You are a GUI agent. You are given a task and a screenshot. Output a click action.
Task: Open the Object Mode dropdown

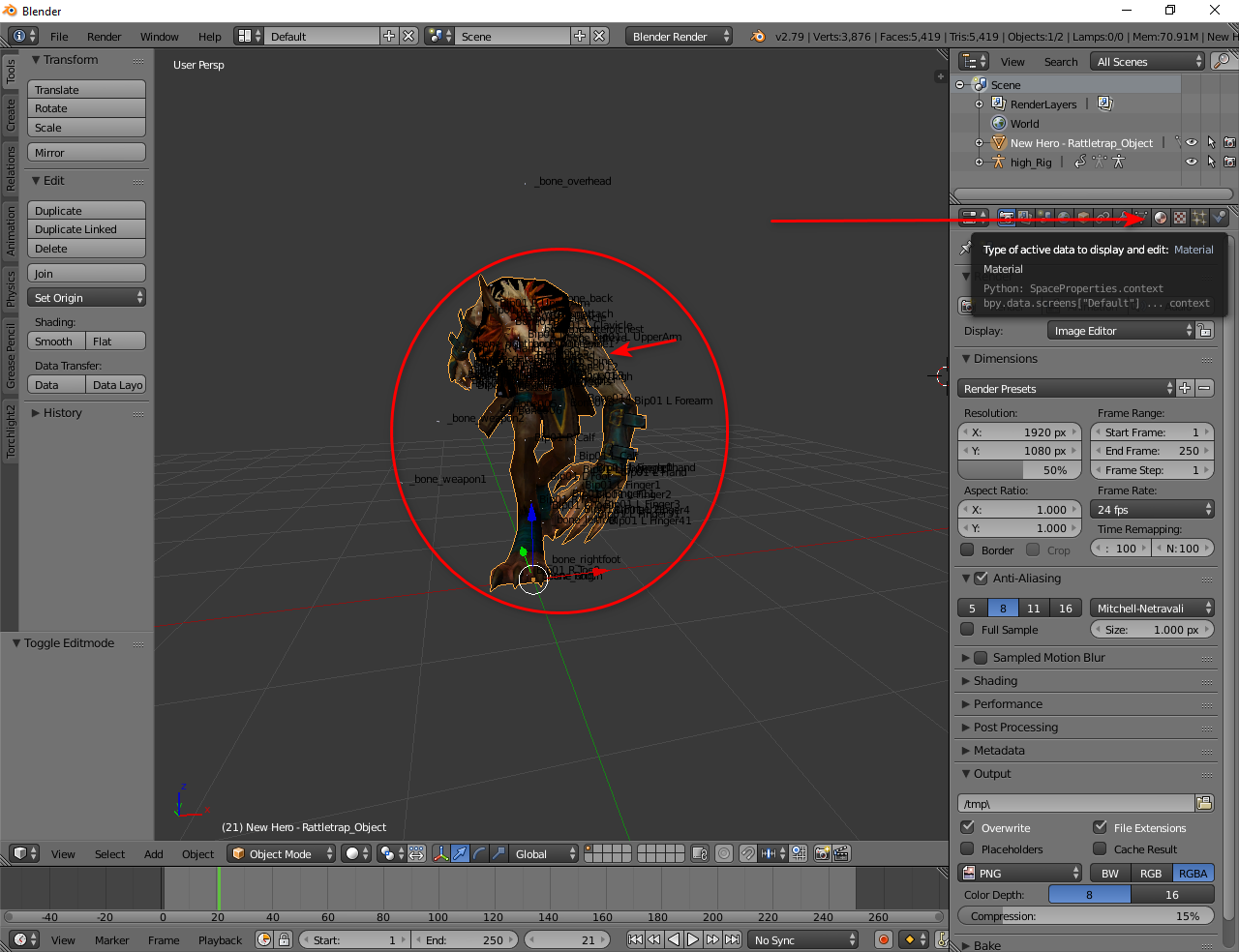pos(281,853)
